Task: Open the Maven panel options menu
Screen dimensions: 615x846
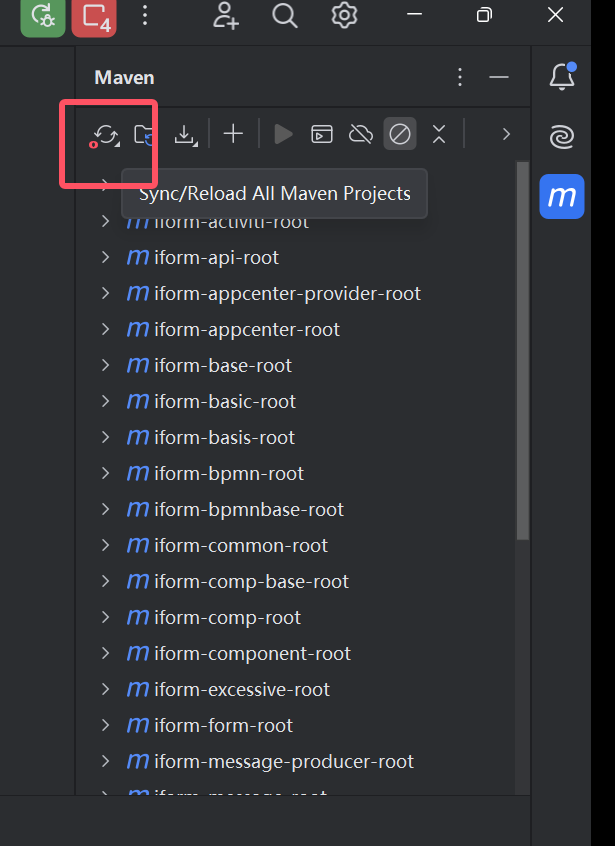Action: (x=460, y=78)
